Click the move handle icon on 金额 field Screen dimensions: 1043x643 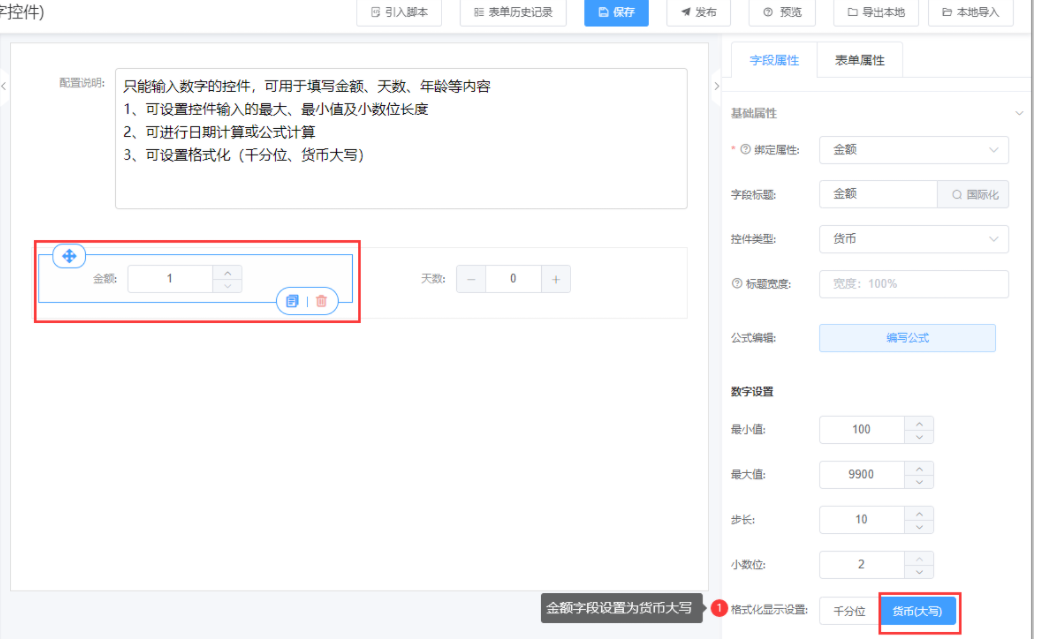tap(69, 256)
